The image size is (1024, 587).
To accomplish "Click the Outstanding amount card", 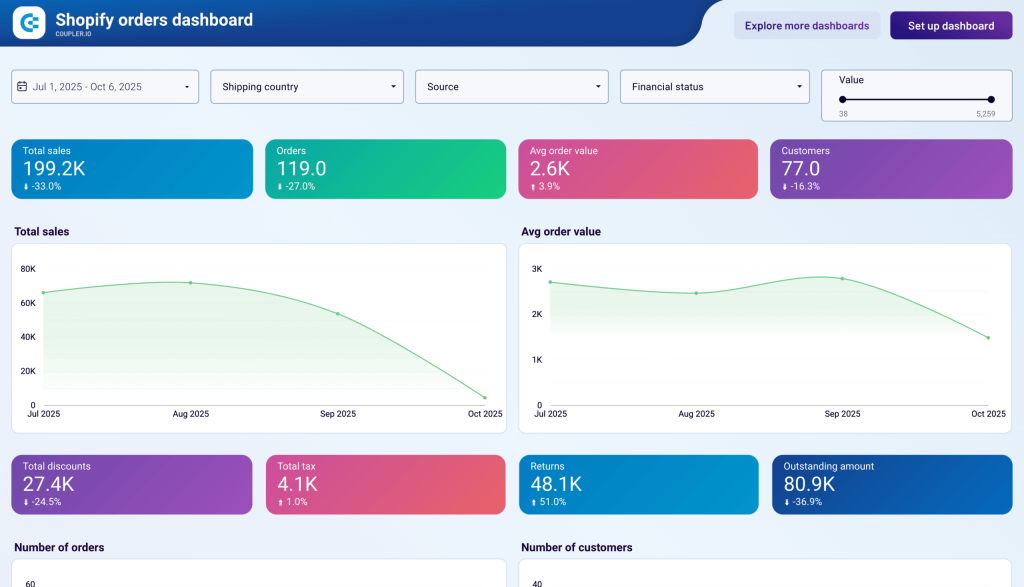I will 891,484.
